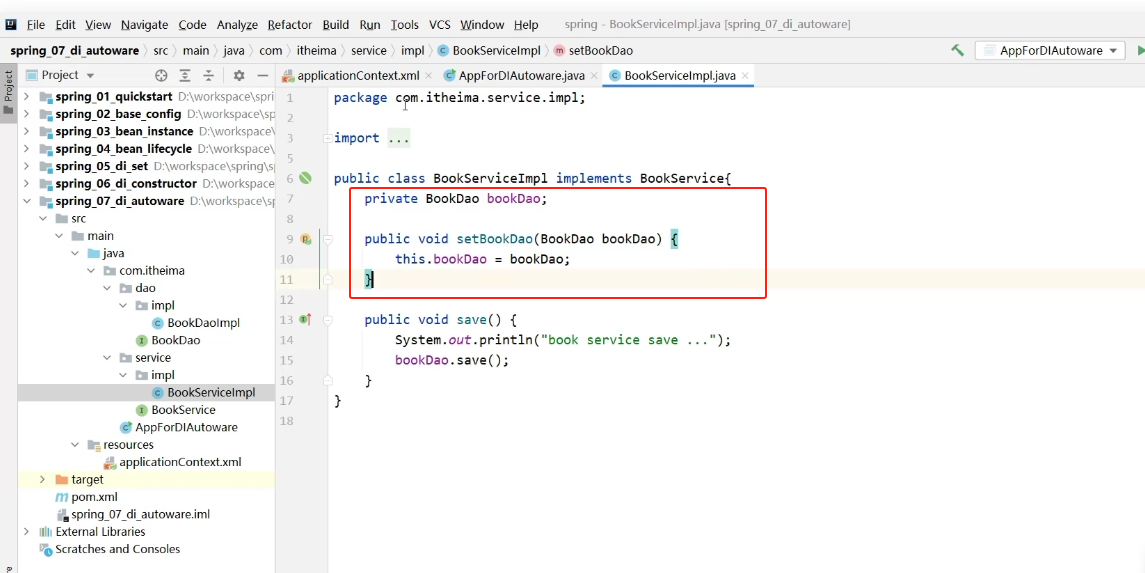The width and height of the screenshot is (1145, 573).
Task: Close the AppForDIAutoware.java tab
Action: pos(594,76)
